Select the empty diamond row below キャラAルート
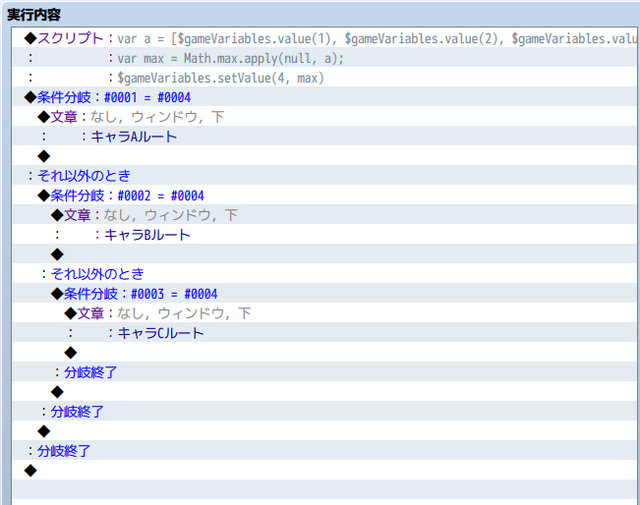 (x=324, y=156)
